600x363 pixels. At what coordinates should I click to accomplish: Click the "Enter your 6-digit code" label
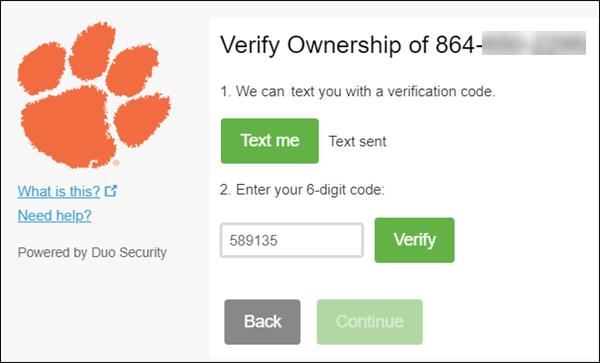point(302,190)
